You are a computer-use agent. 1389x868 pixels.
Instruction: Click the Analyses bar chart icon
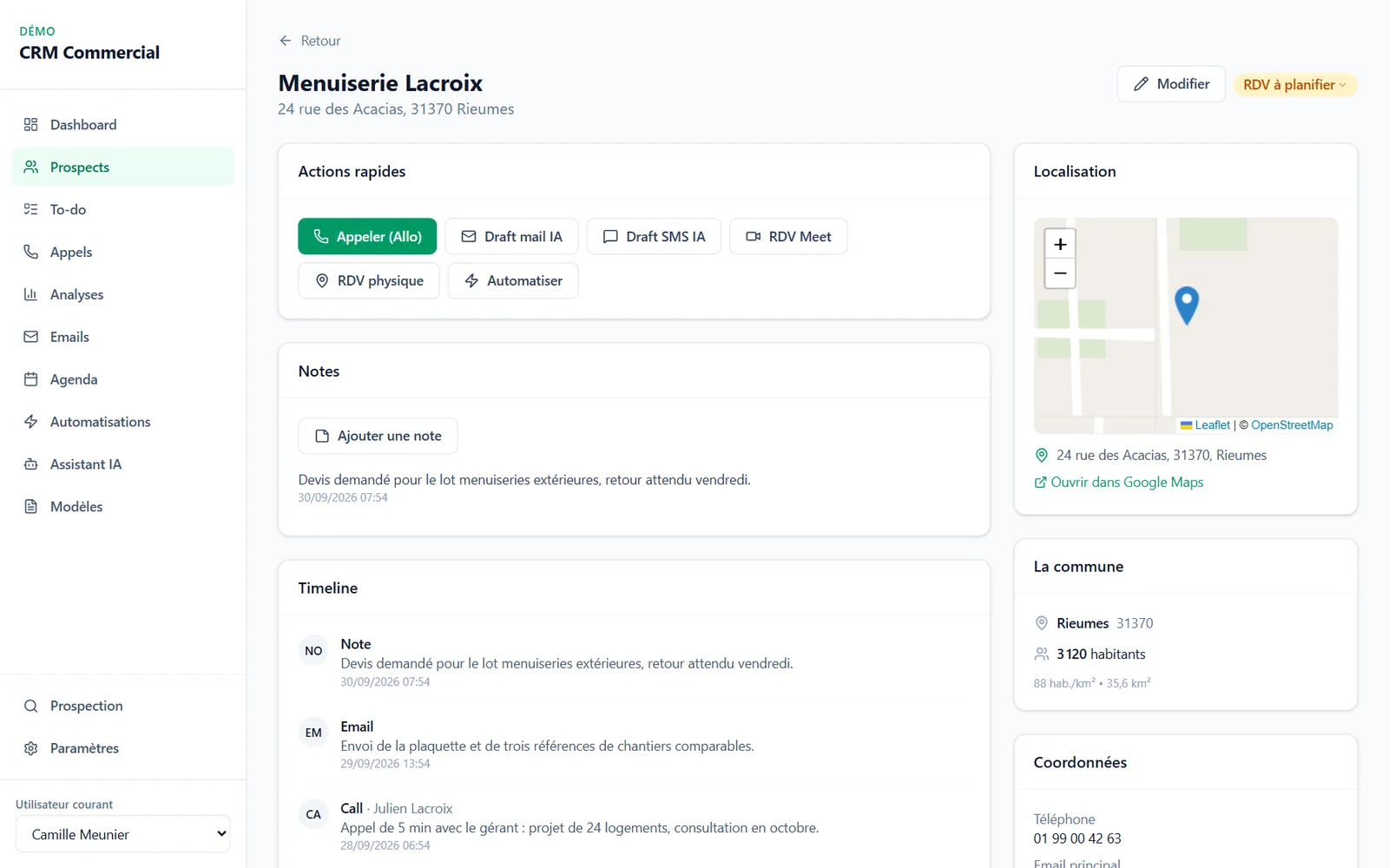(x=31, y=294)
